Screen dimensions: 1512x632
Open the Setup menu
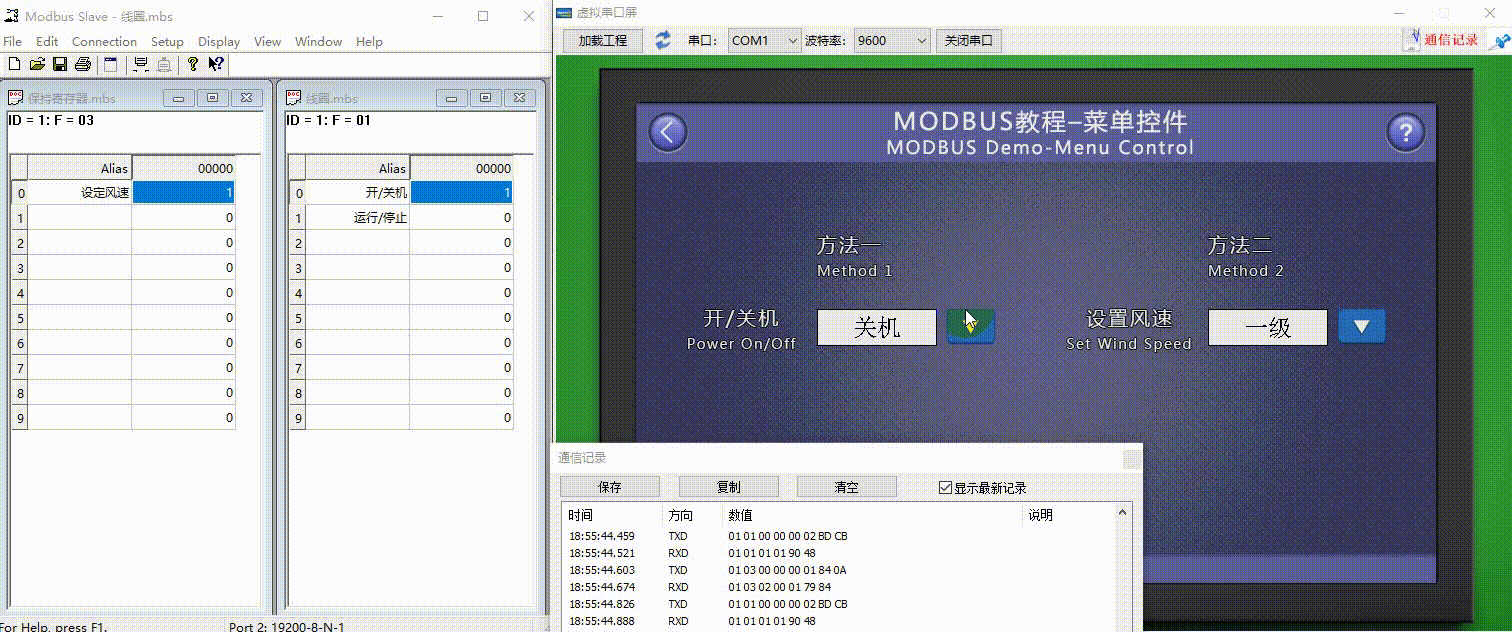(167, 42)
